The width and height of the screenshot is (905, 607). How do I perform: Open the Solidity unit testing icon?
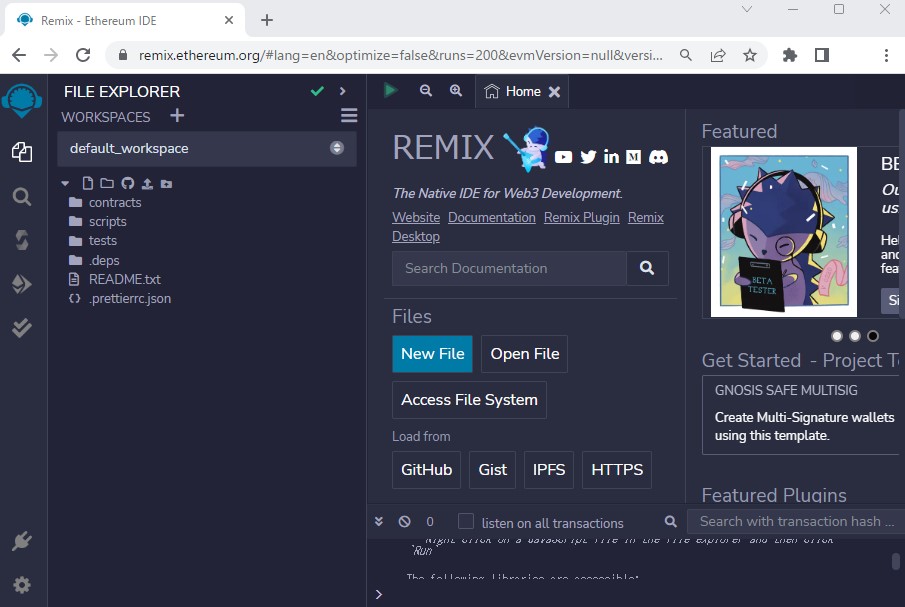[22, 328]
